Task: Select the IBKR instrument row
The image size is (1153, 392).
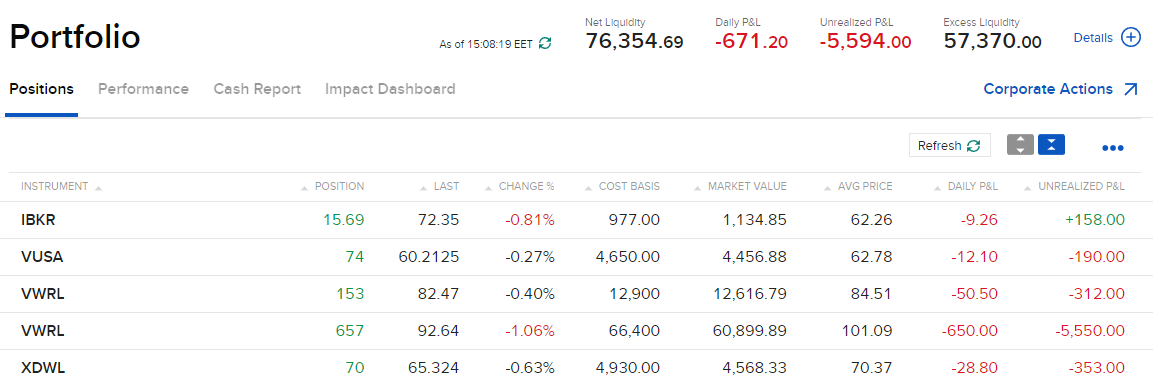Action: 576,220
